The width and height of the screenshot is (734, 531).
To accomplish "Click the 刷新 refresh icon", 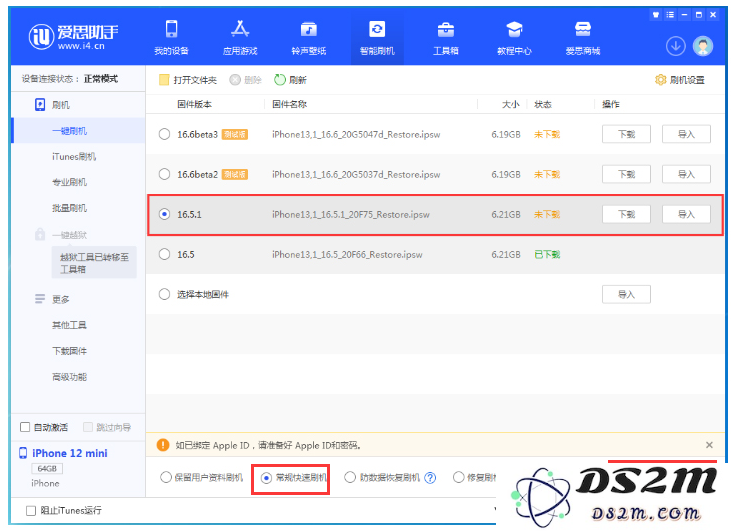I will pos(279,80).
